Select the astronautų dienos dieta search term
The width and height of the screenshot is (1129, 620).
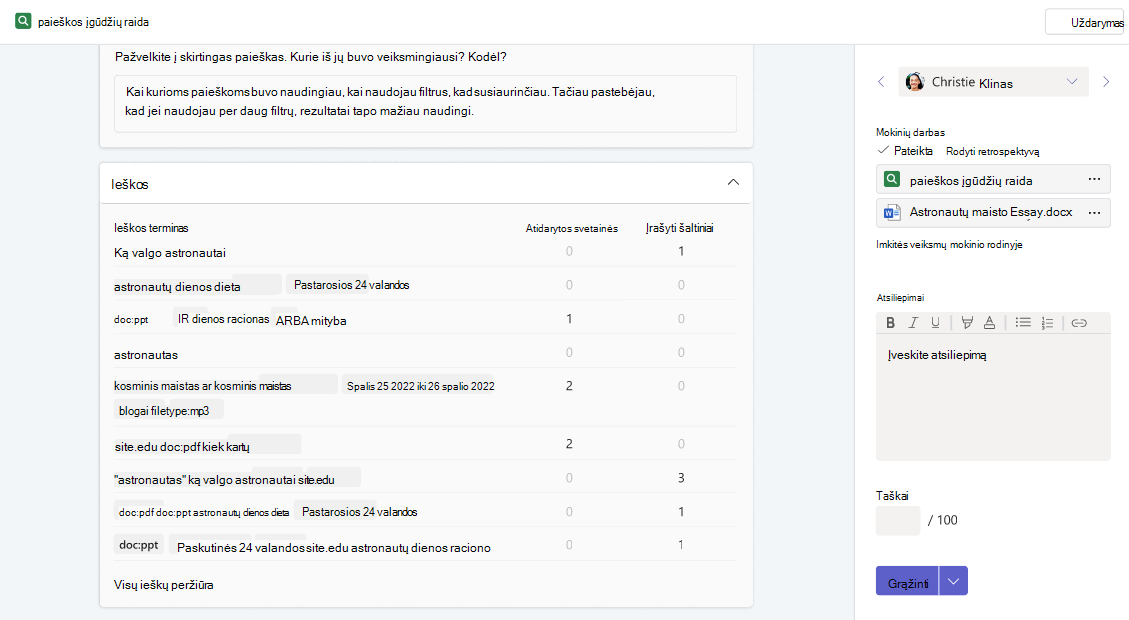tap(177, 287)
